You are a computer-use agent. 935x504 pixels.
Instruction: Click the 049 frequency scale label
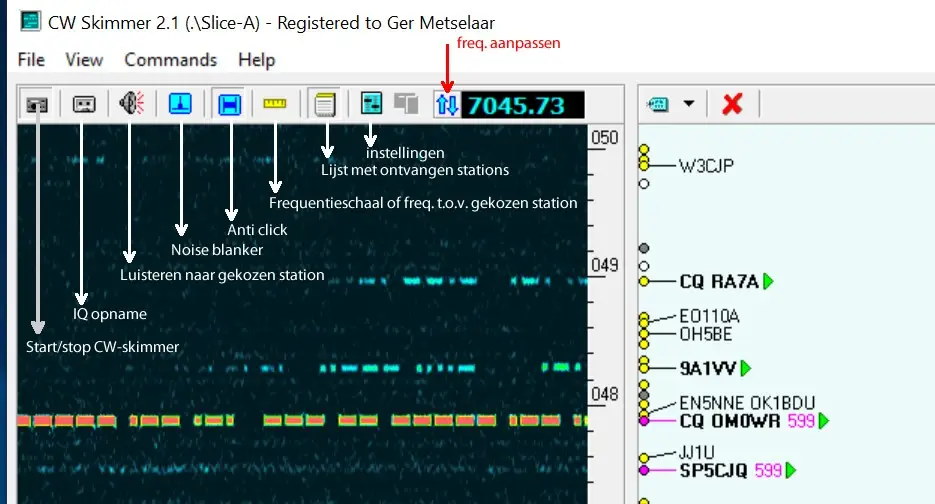click(x=605, y=265)
